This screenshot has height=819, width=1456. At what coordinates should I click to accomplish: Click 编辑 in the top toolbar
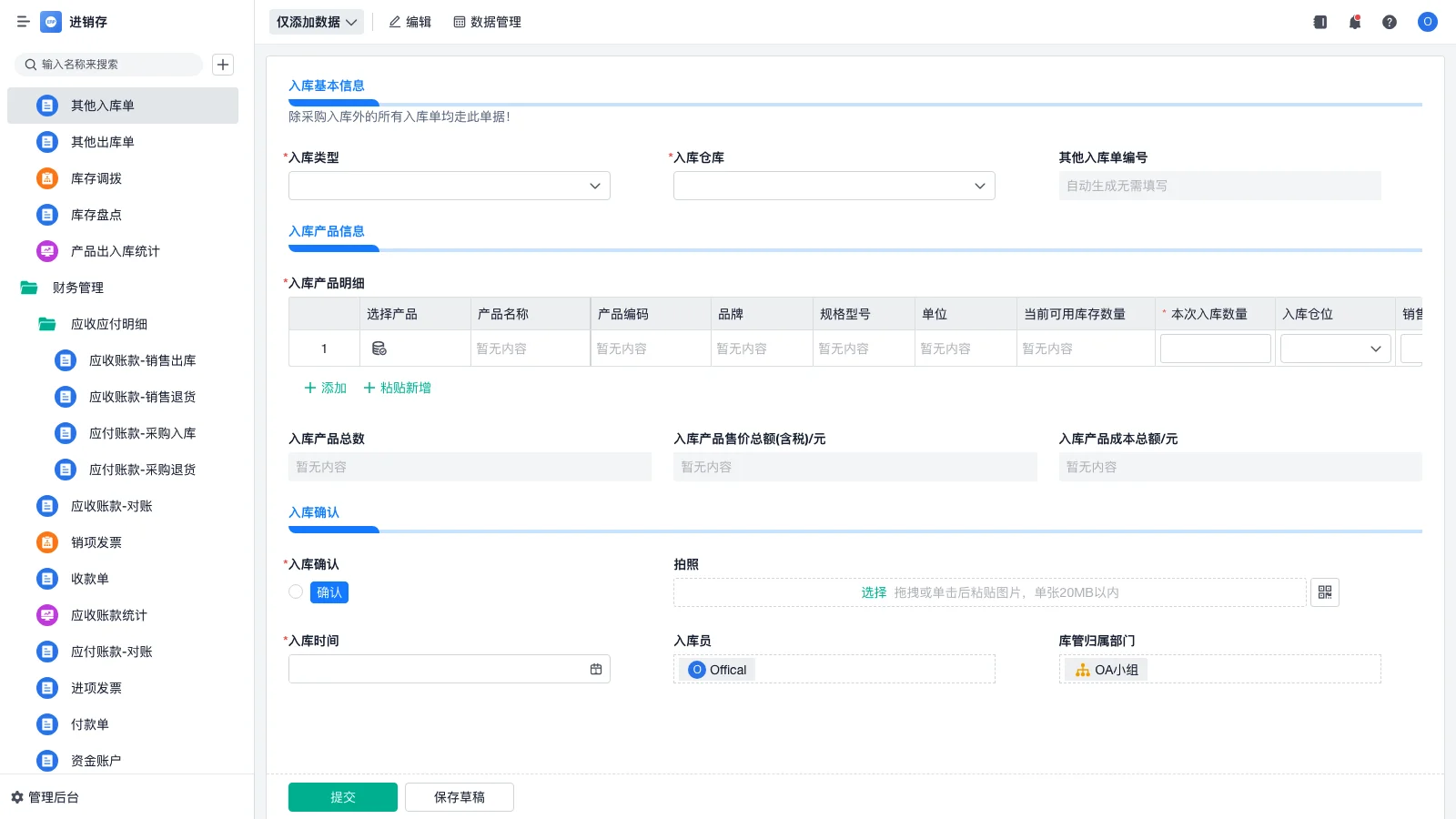click(x=410, y=22)
